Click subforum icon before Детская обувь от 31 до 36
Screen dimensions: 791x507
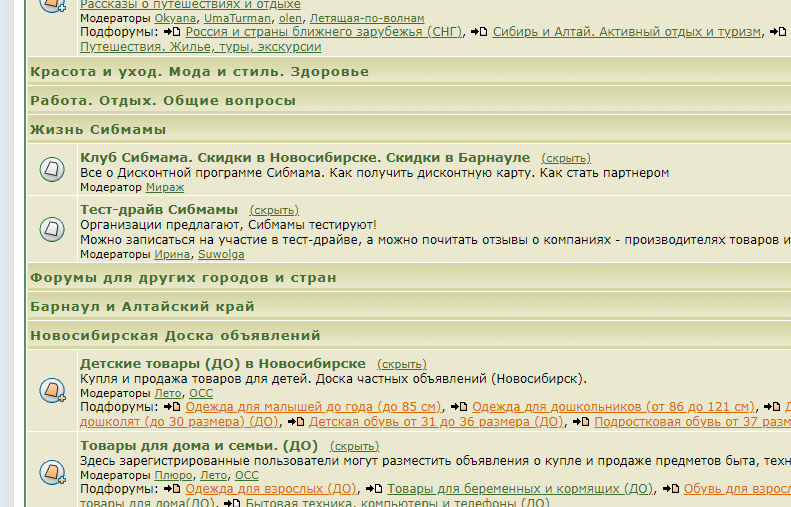coord(296,422)
